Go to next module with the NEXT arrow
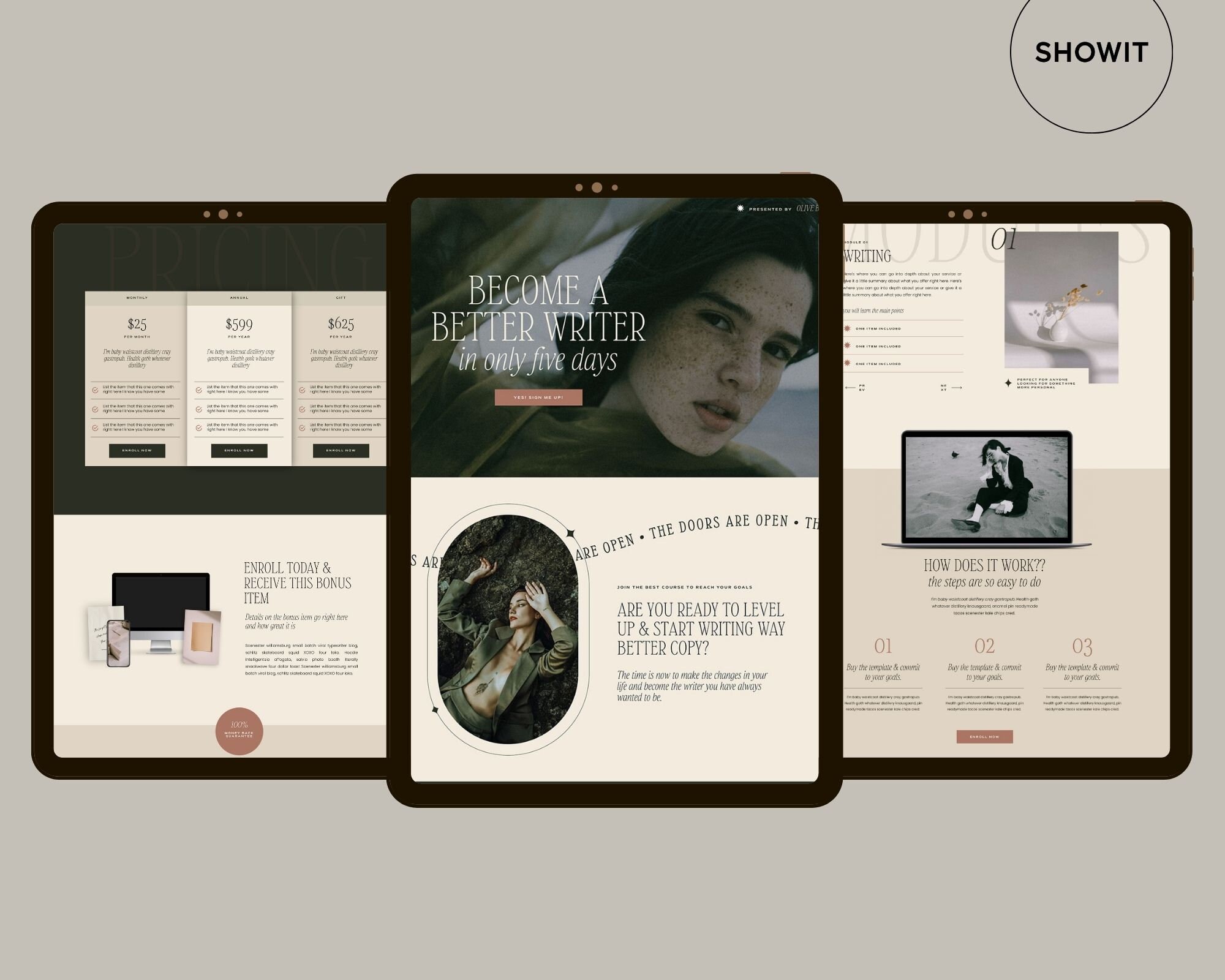1225x980 pixels. point(957,388)
